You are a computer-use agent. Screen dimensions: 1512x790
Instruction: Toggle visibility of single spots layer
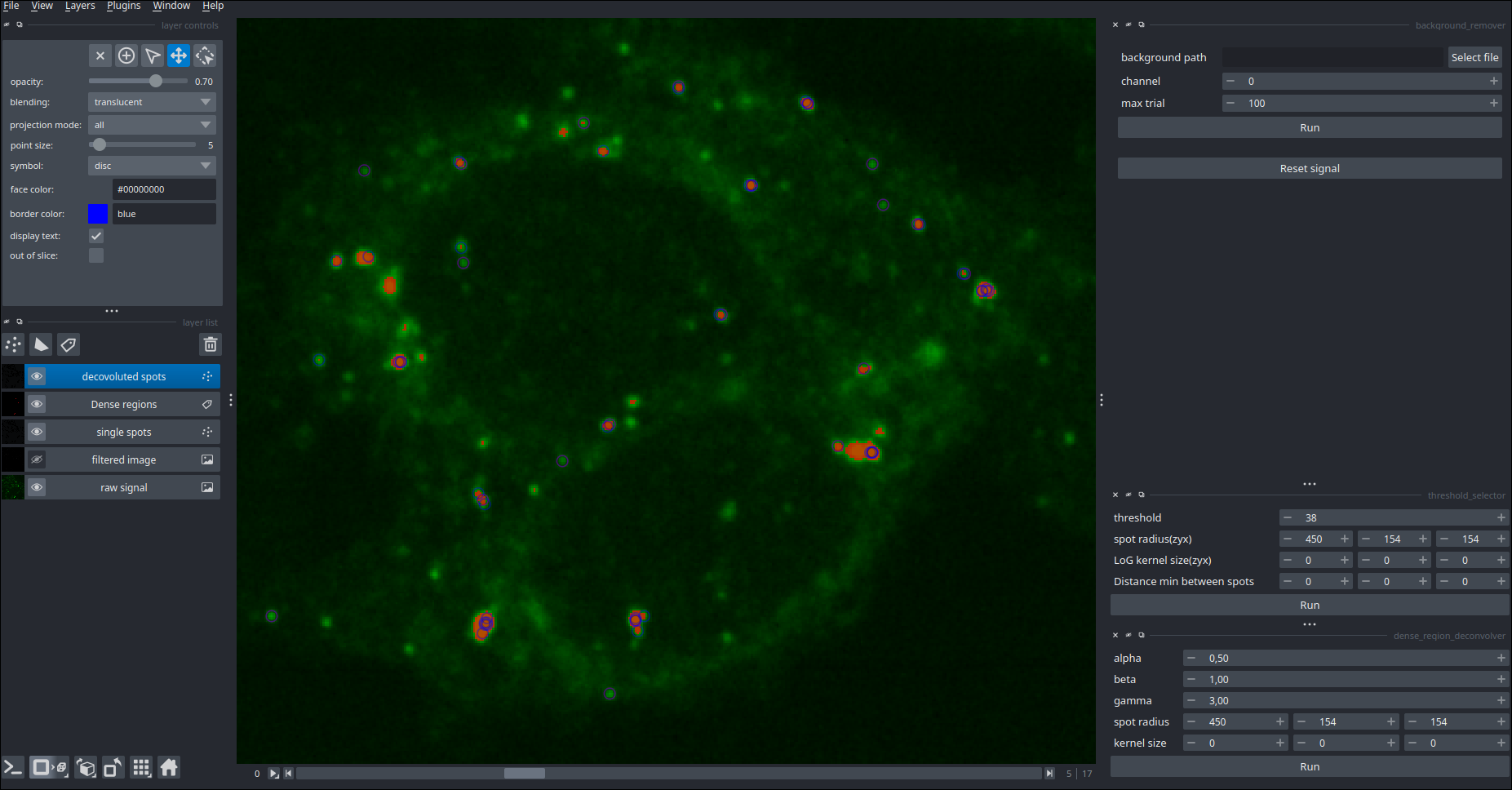(37, 432)
